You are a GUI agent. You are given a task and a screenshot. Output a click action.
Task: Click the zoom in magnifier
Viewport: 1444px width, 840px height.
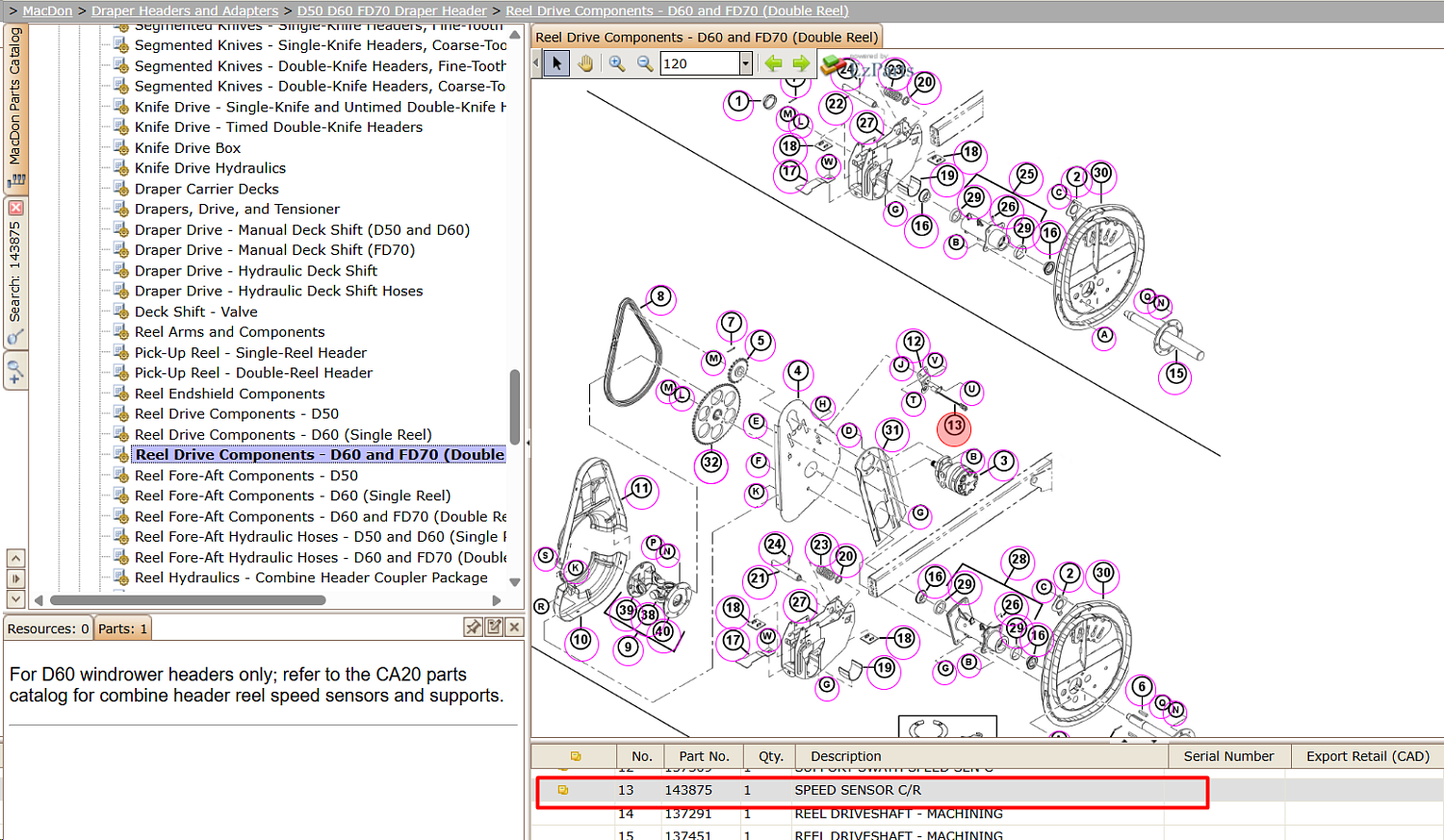tap(617, 64)
